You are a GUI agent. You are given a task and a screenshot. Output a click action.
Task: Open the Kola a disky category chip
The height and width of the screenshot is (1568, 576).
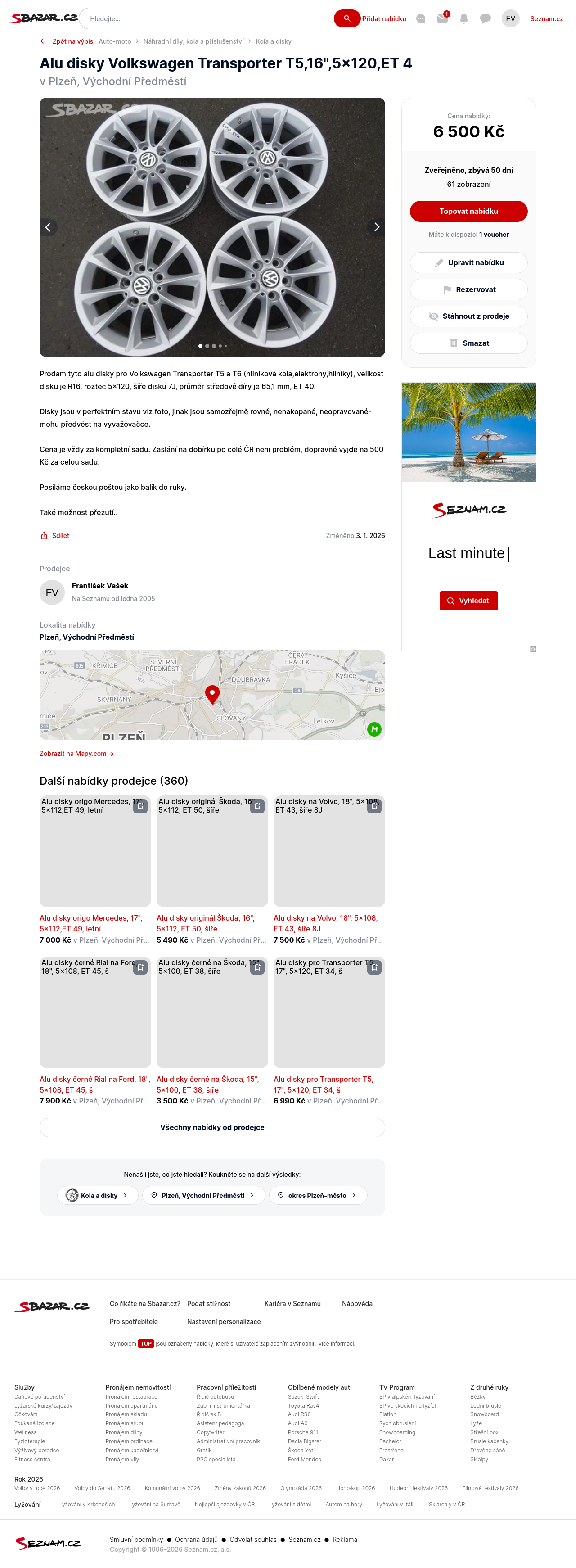pos(98,1195)
